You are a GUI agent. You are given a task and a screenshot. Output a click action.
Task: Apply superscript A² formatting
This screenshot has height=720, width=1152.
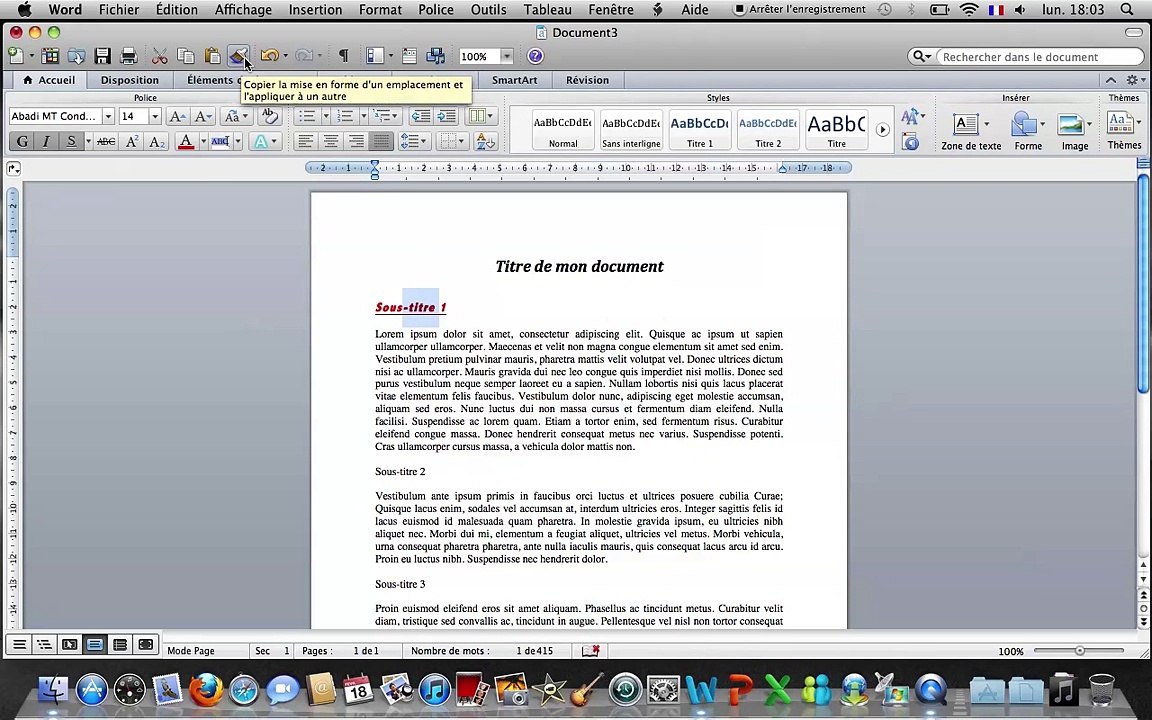pyautogui.click(x=132, y=141)
